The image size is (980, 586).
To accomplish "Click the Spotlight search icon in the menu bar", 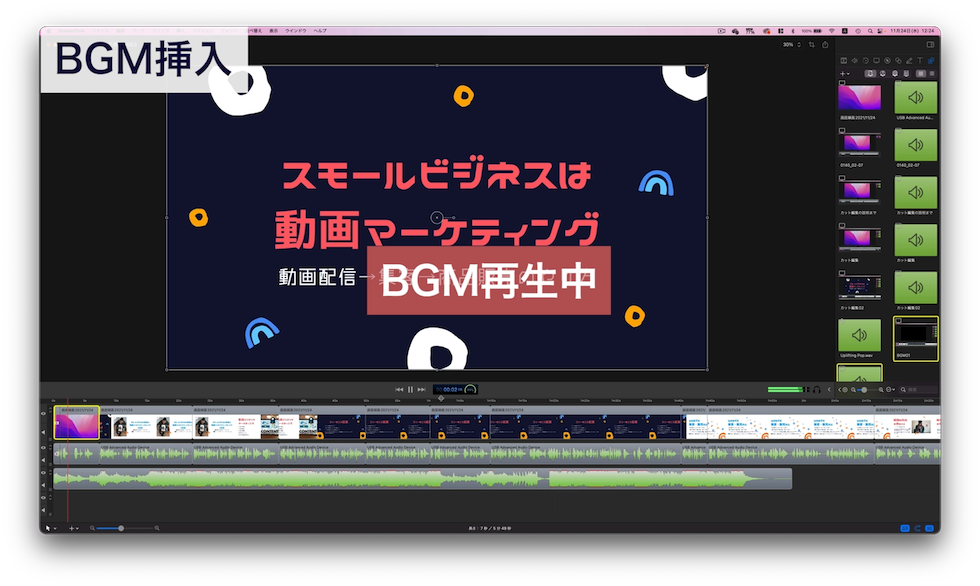I will pyautogui.click(x=870, y=31).
